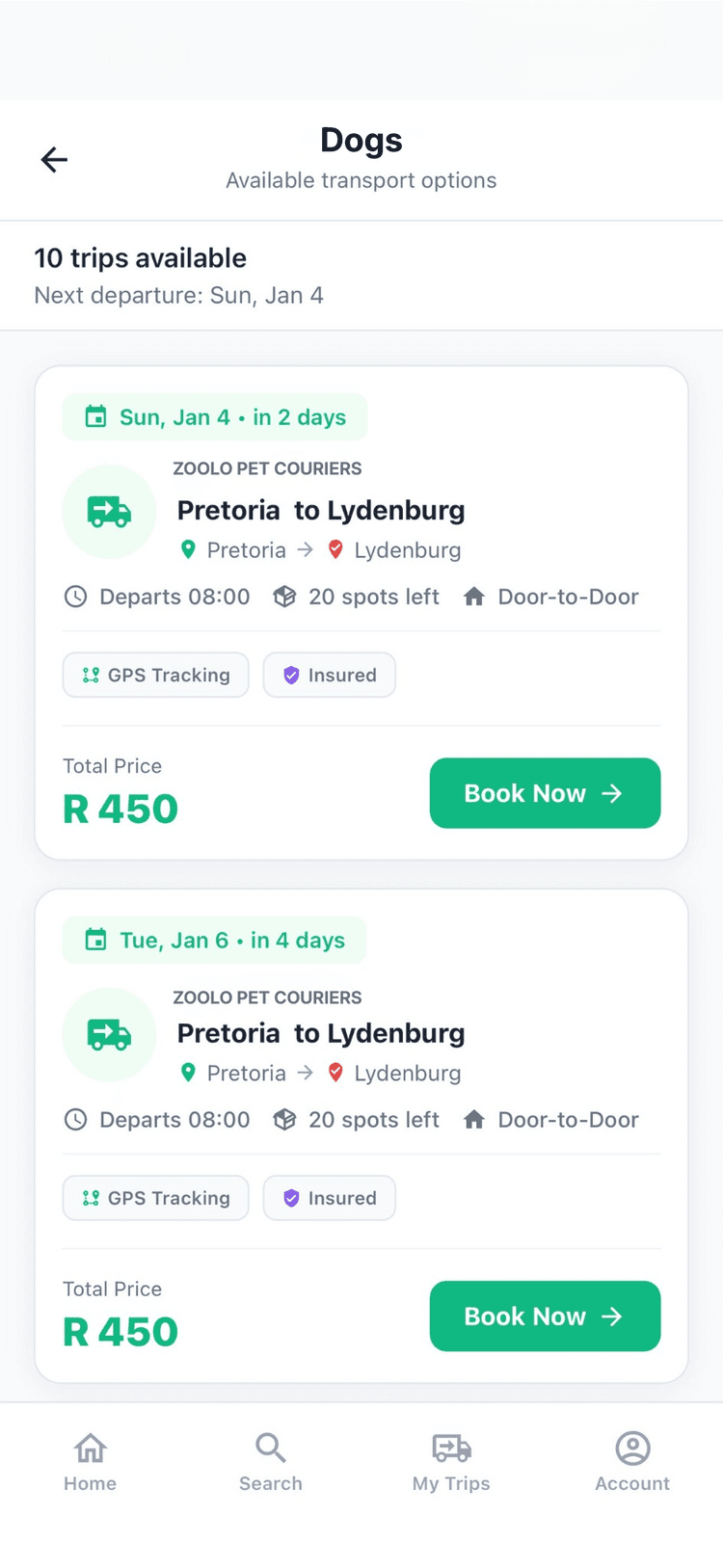Image resolution: width=723 pixels, height=1568 pixels.
Task: Switch to the Search tab
Action: (271, 1461)
